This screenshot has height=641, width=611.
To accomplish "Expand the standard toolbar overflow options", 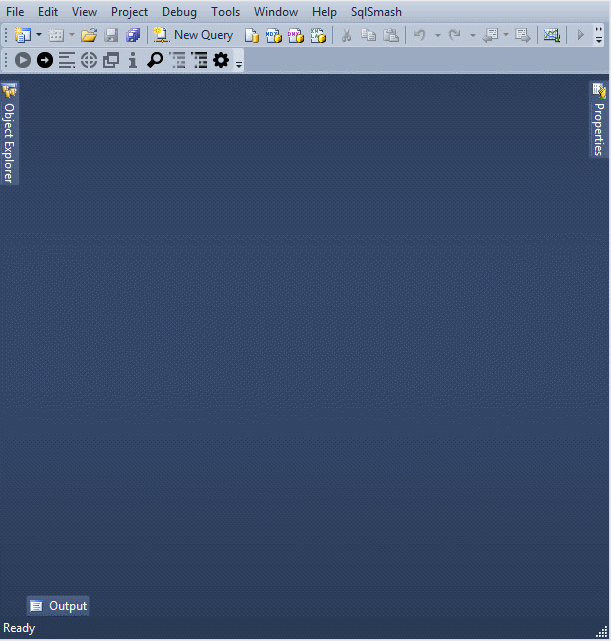I will tap(599, 36).
